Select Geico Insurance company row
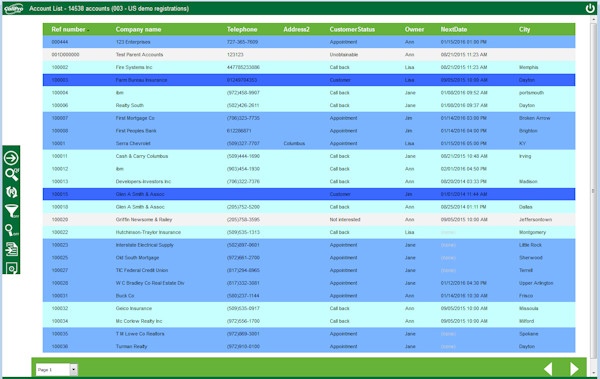The image size is (600, 379). point(309,308)
